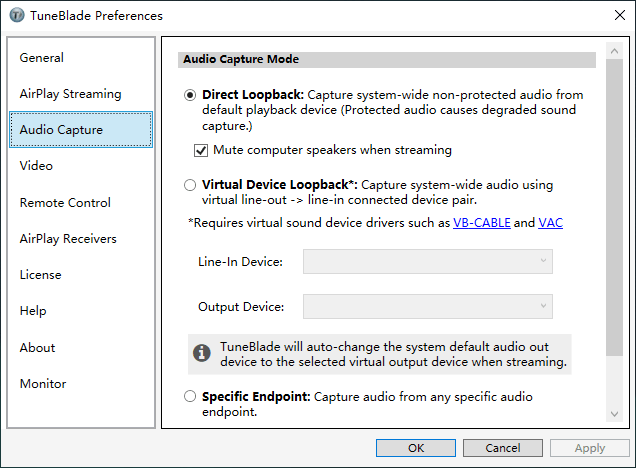Click the scrollbar up arrow

(x=614, y=51)
